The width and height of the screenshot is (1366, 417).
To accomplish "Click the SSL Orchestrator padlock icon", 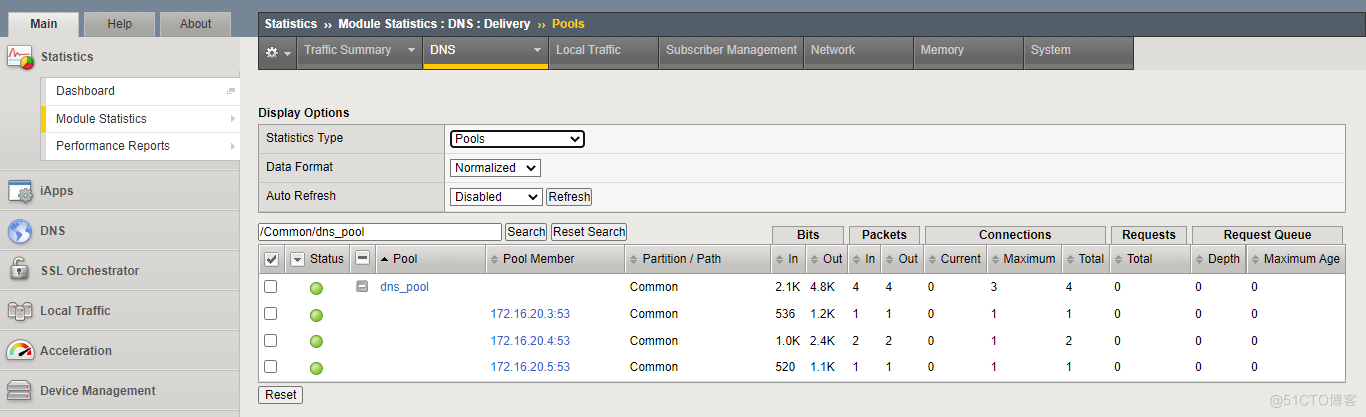I will pos(20,270).
